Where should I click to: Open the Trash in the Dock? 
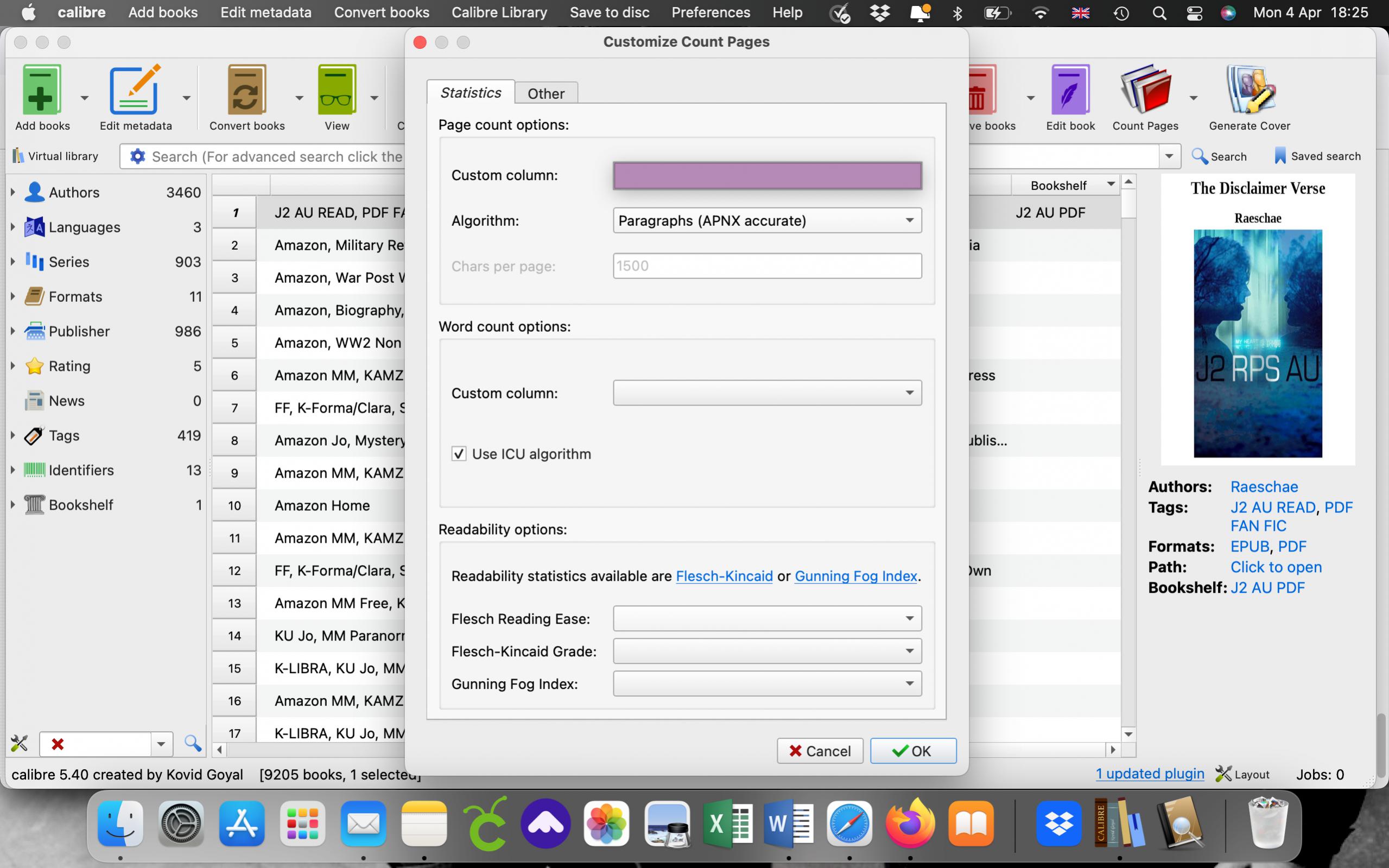click(1267, 824)
